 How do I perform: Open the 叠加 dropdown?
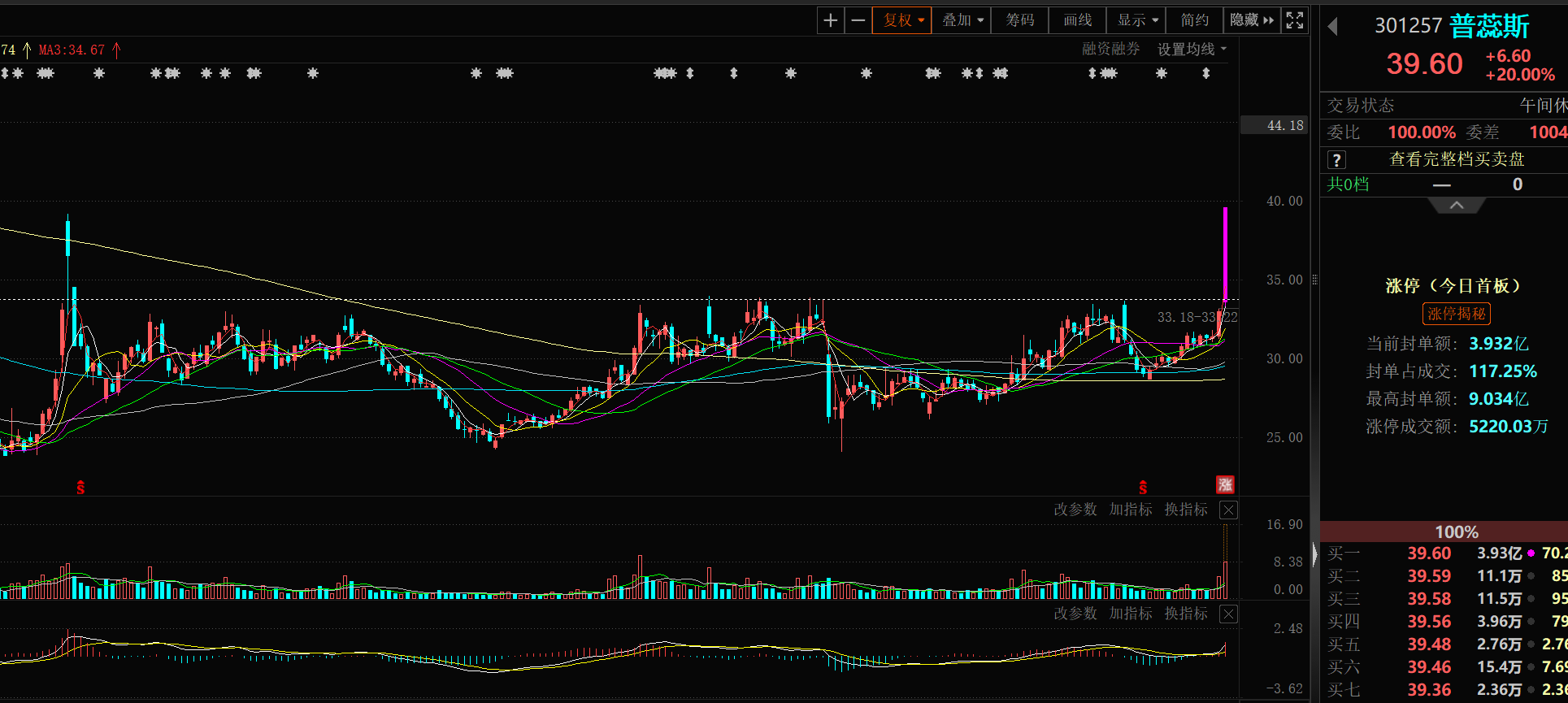point(962,20)
